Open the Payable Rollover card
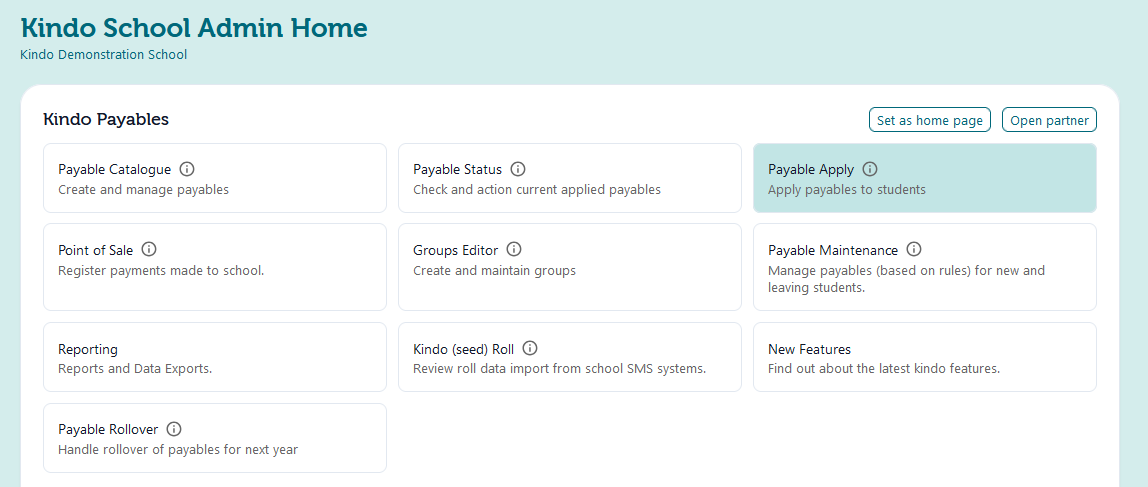Screen dimensions: 1148x487 coord(215,438)
